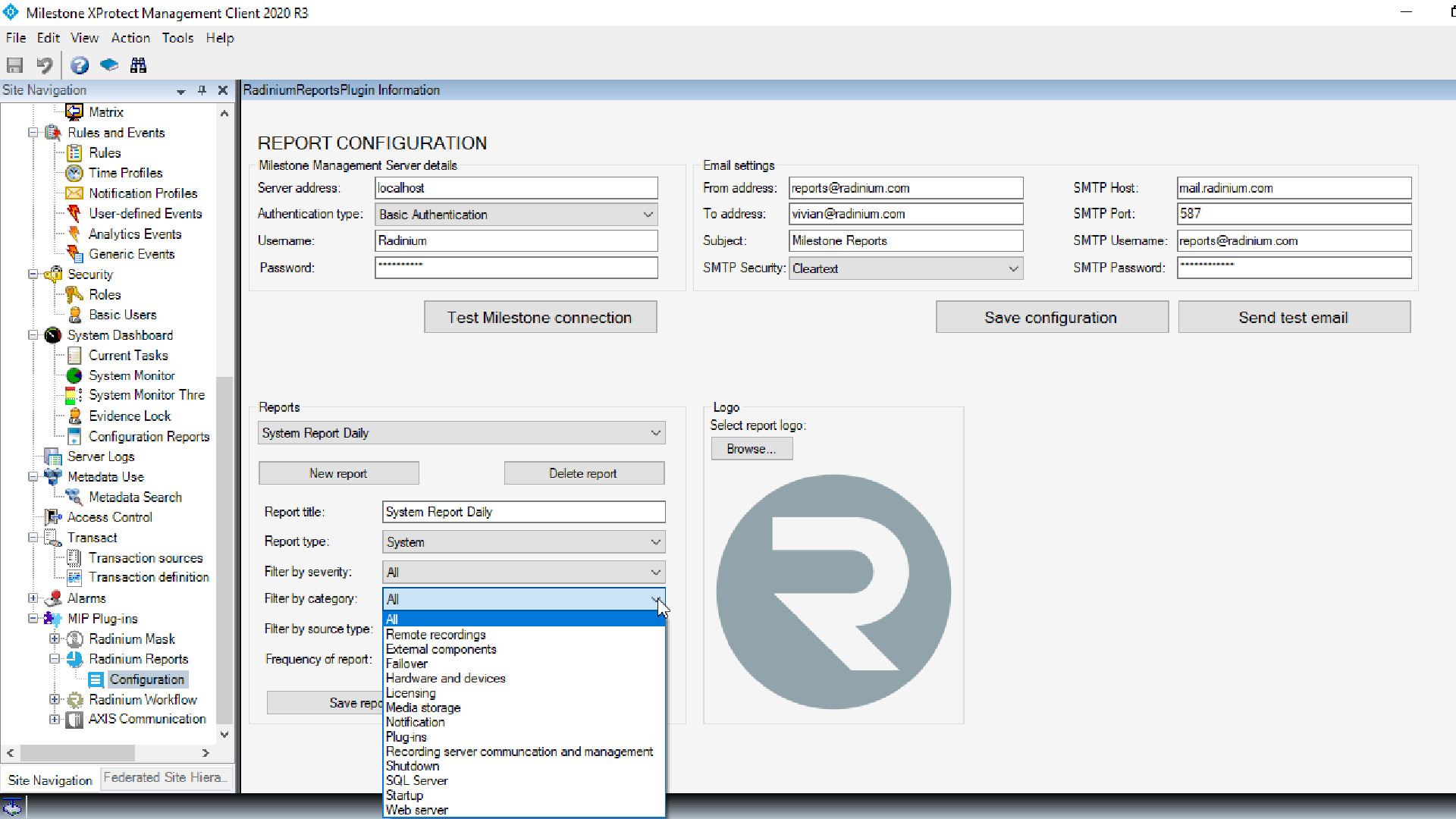Click the Server address input field
The image size is (1456, 819).
516,188
